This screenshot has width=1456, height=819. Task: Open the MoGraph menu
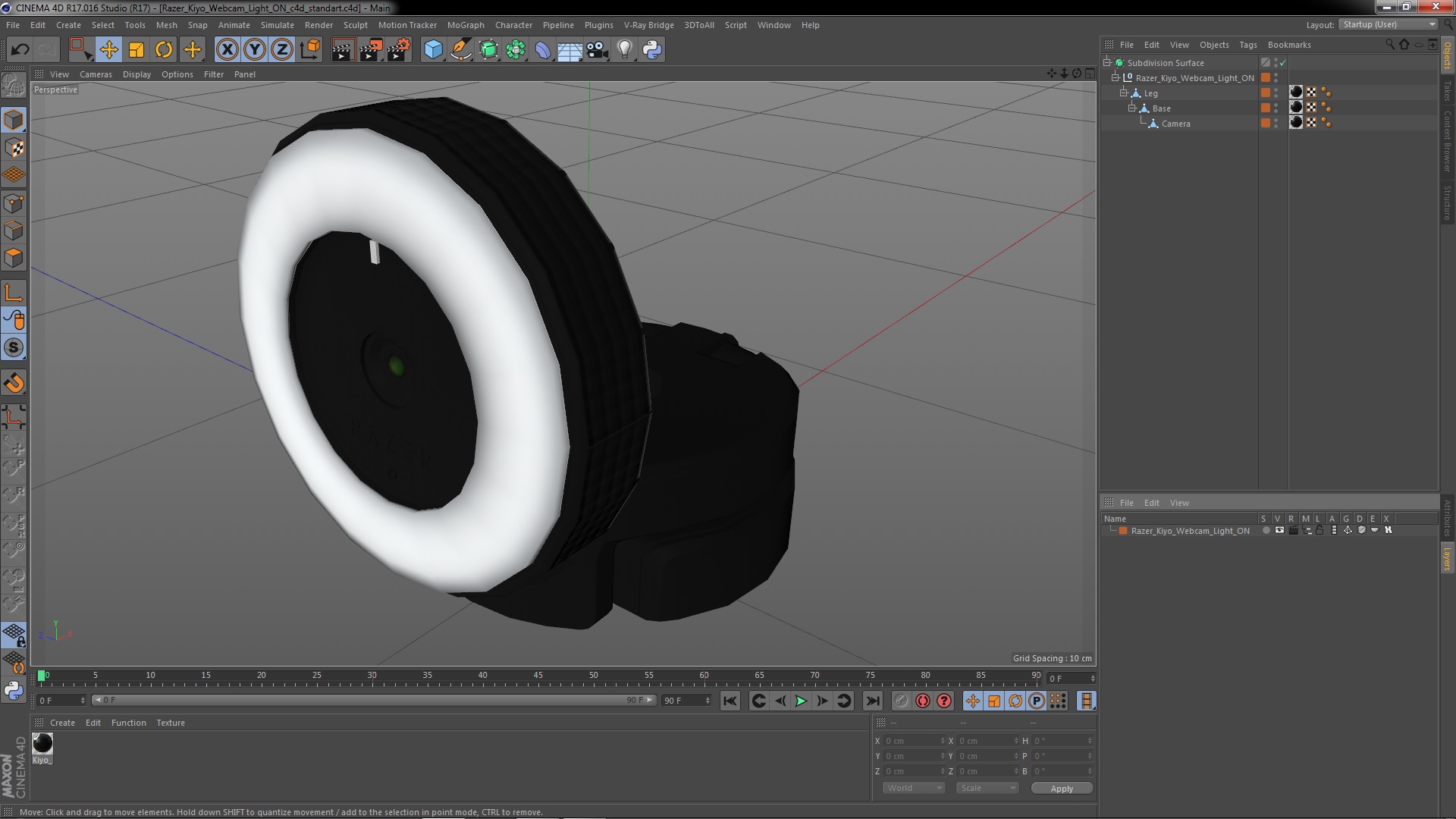point(465,25)
